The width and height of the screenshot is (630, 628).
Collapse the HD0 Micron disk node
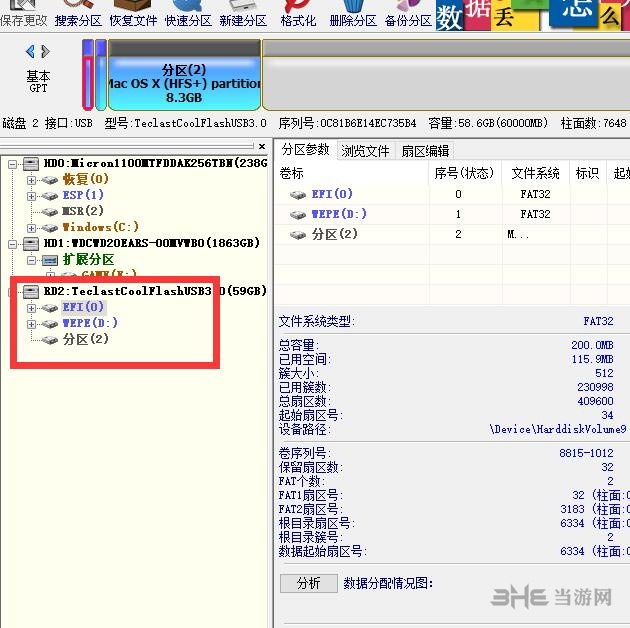[12, 164]
